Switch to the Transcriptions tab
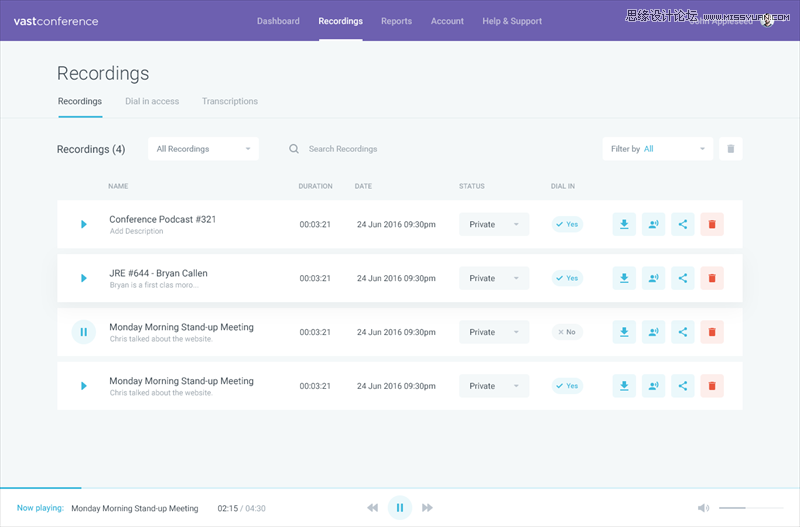 pyautogui.click(x=229, y=101)
